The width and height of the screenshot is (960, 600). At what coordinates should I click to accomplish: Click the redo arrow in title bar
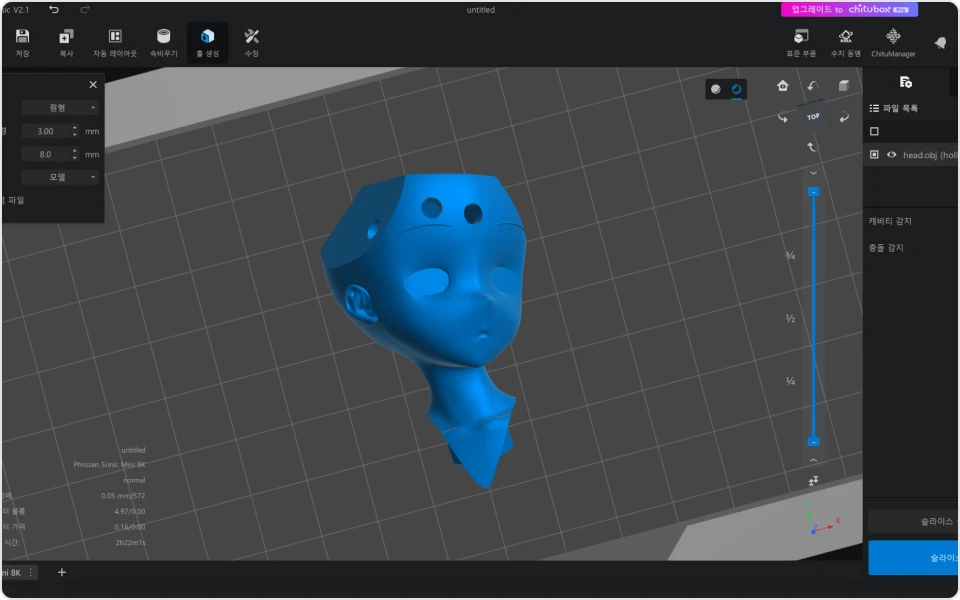[84, 9]
